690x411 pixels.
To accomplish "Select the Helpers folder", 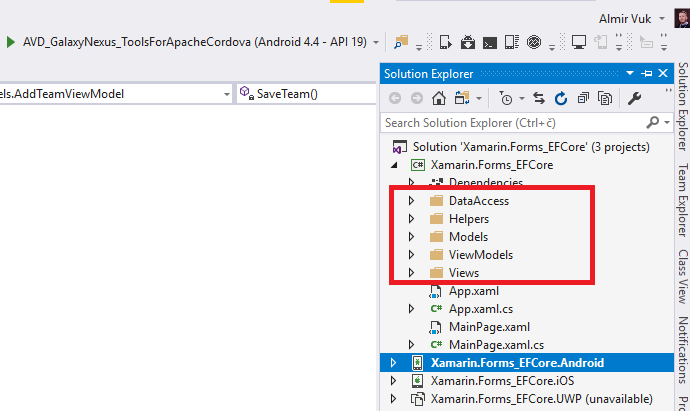I will pyautogui.click(x=469, y=219).
